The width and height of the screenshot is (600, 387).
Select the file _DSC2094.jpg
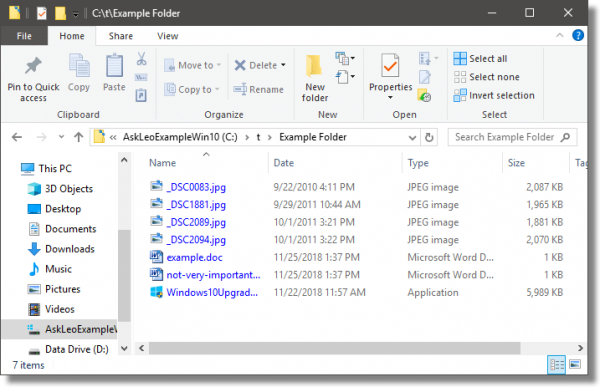pos(196,240)
